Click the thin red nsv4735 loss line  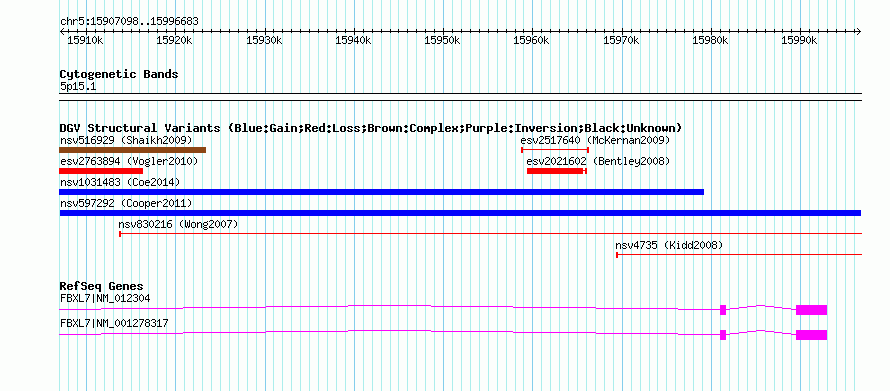(x=739, y=255)
